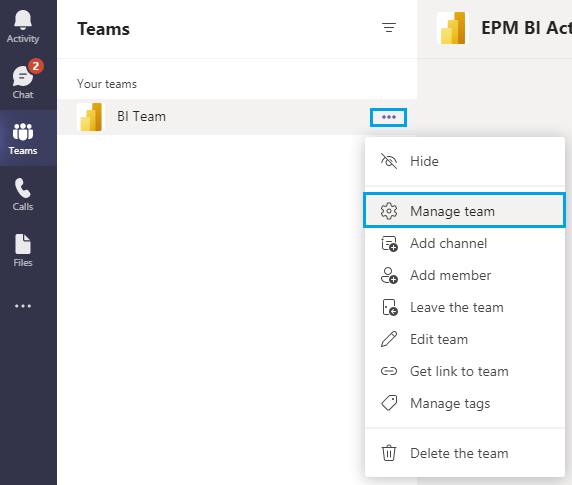Select Edit team menu entry
Image resolution: width=572 pixels, height=485 pixels.
tap(465, 339)
